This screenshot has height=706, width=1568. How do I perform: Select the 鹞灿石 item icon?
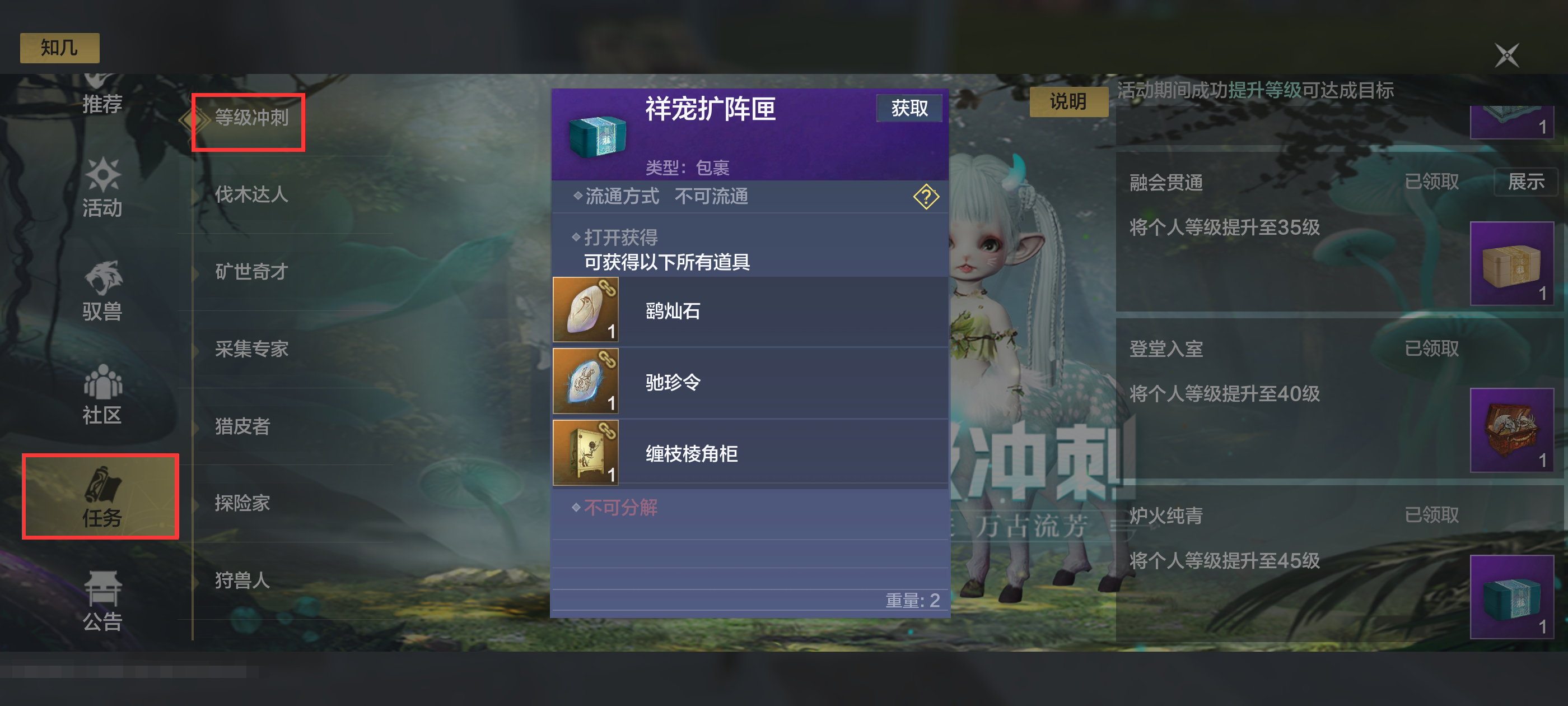coord(586,310)
